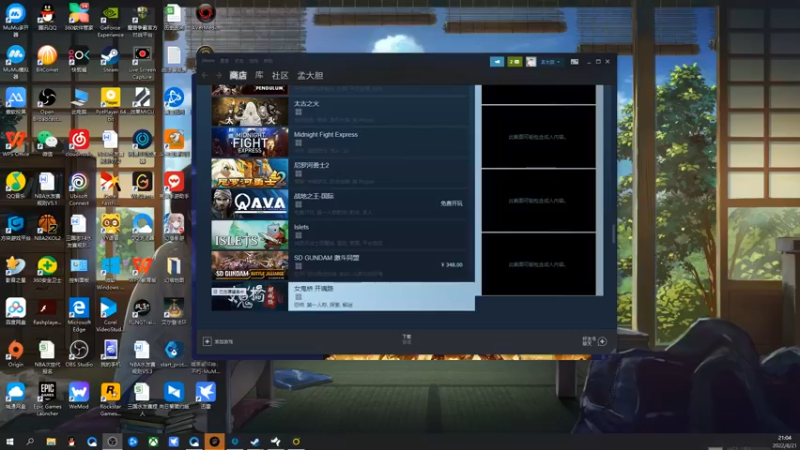Image resolution: width=800 pixels, height=450 pixels.
Task: Open the BitComet desktop shortcut
Action: (47, 59)
